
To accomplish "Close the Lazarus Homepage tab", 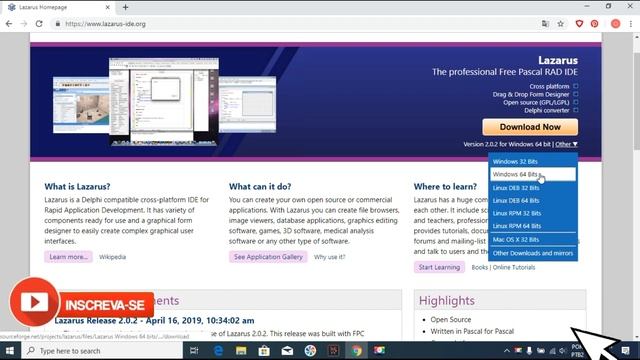I will (108, 7).
